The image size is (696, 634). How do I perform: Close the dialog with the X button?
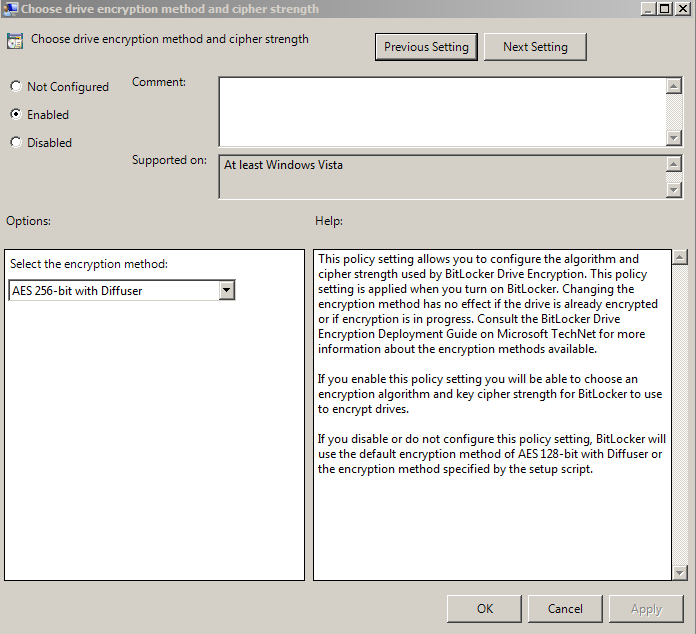(x=682, y=9)
